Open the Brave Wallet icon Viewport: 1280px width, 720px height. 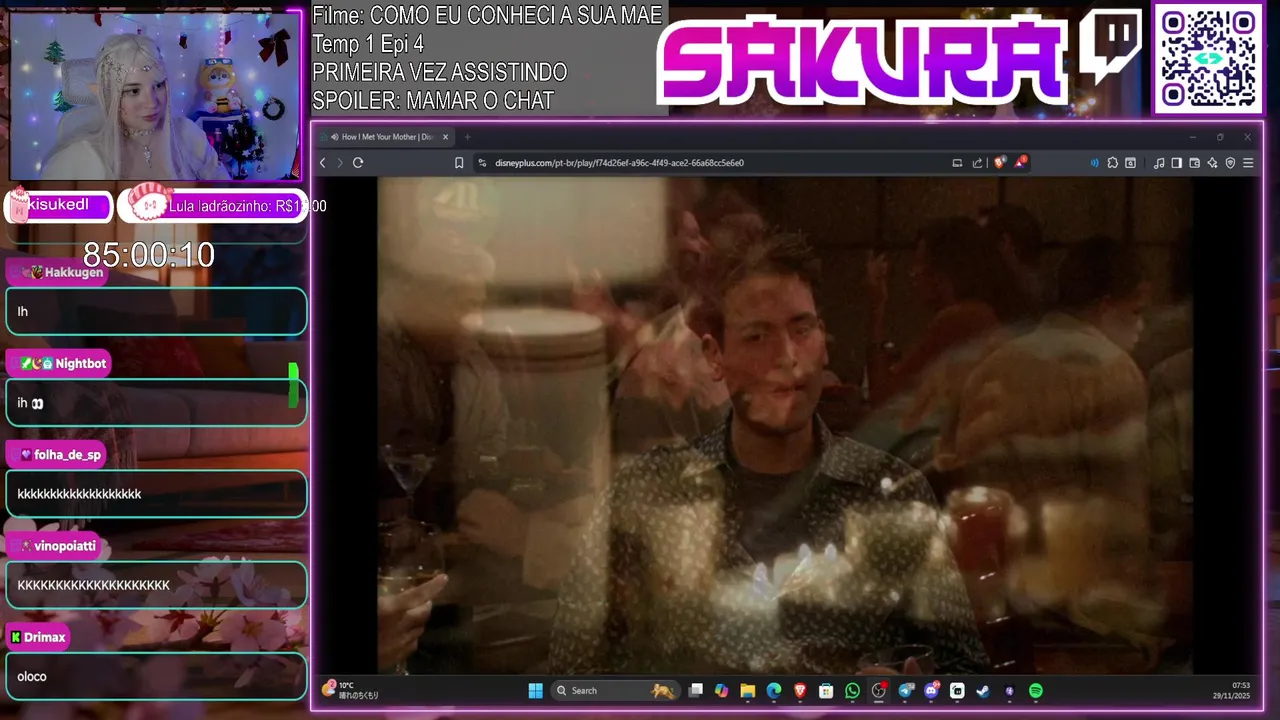click(1194, 163)
